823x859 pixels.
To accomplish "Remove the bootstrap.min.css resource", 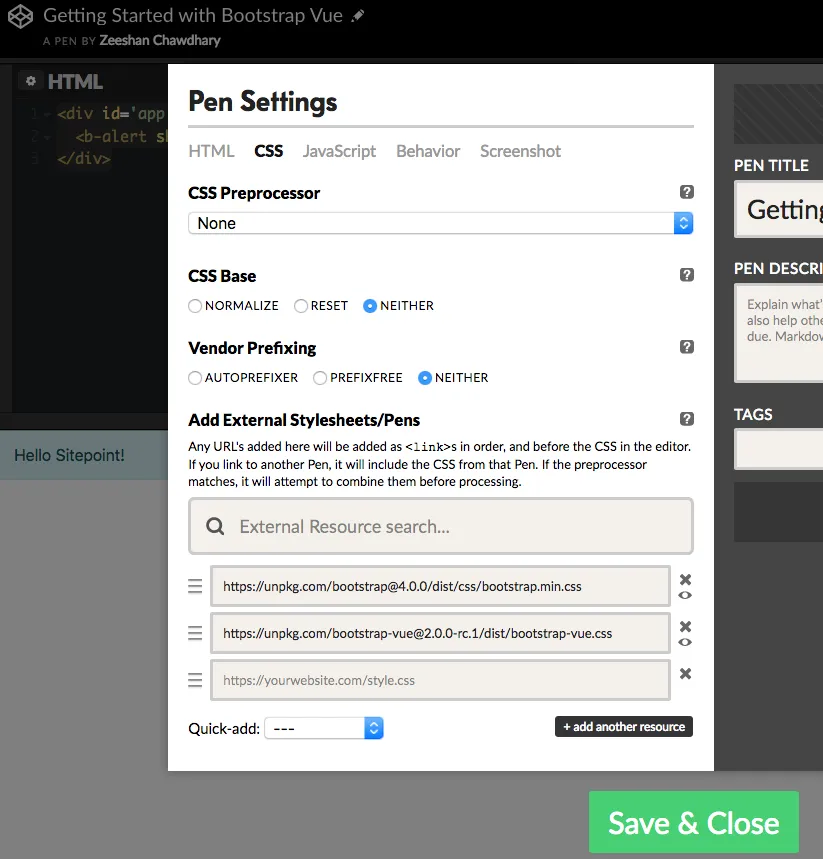I will pos(685,579).
